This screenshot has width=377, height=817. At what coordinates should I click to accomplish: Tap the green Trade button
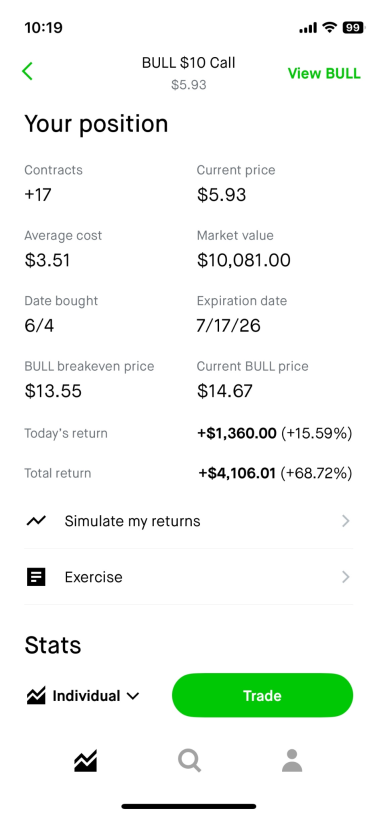[262, 696]
